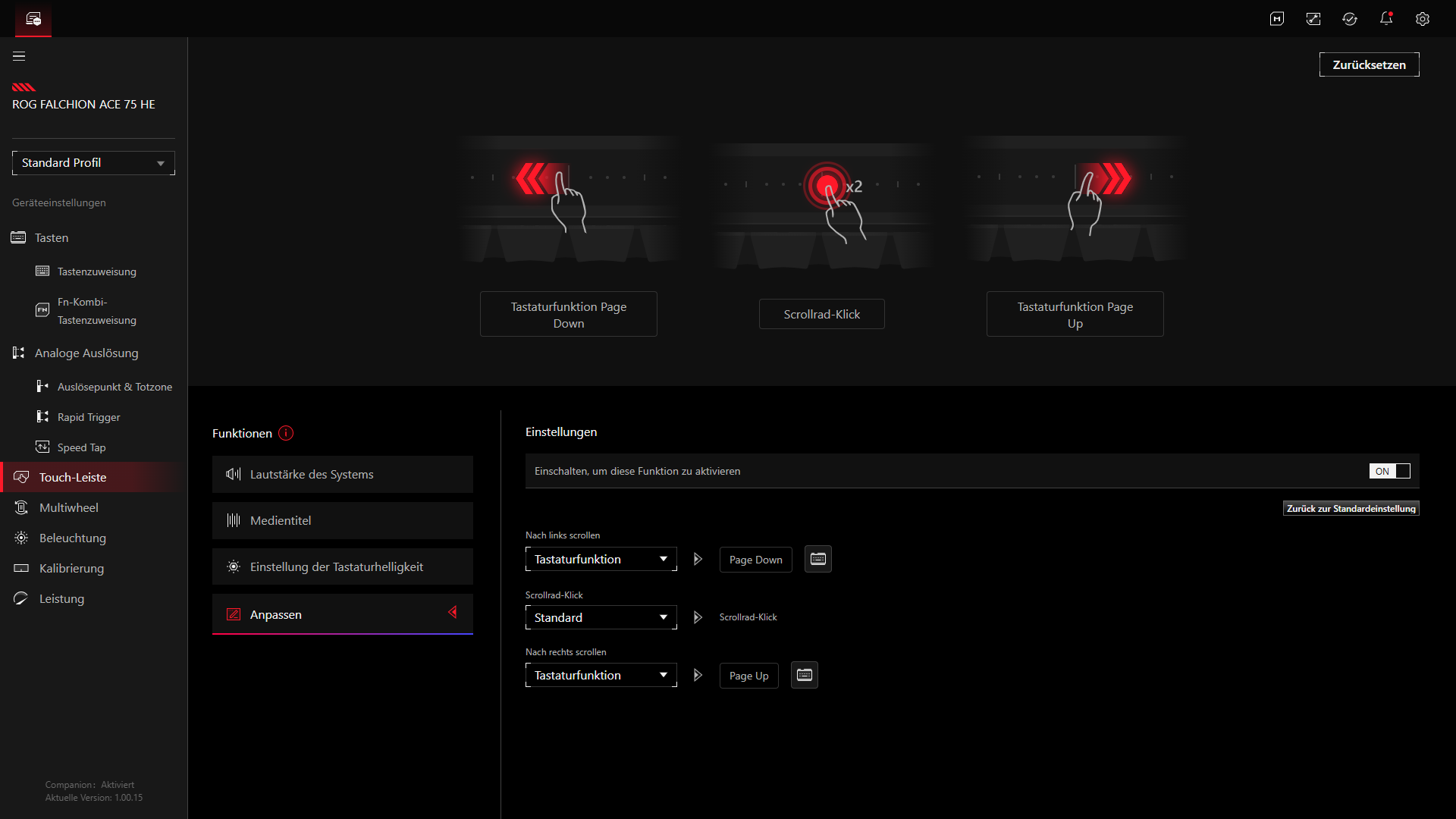The width and height of the screenshot is (1456, 819).
Task: Open keyboard picker icon beside Page Down
Action: pos(817,559)
